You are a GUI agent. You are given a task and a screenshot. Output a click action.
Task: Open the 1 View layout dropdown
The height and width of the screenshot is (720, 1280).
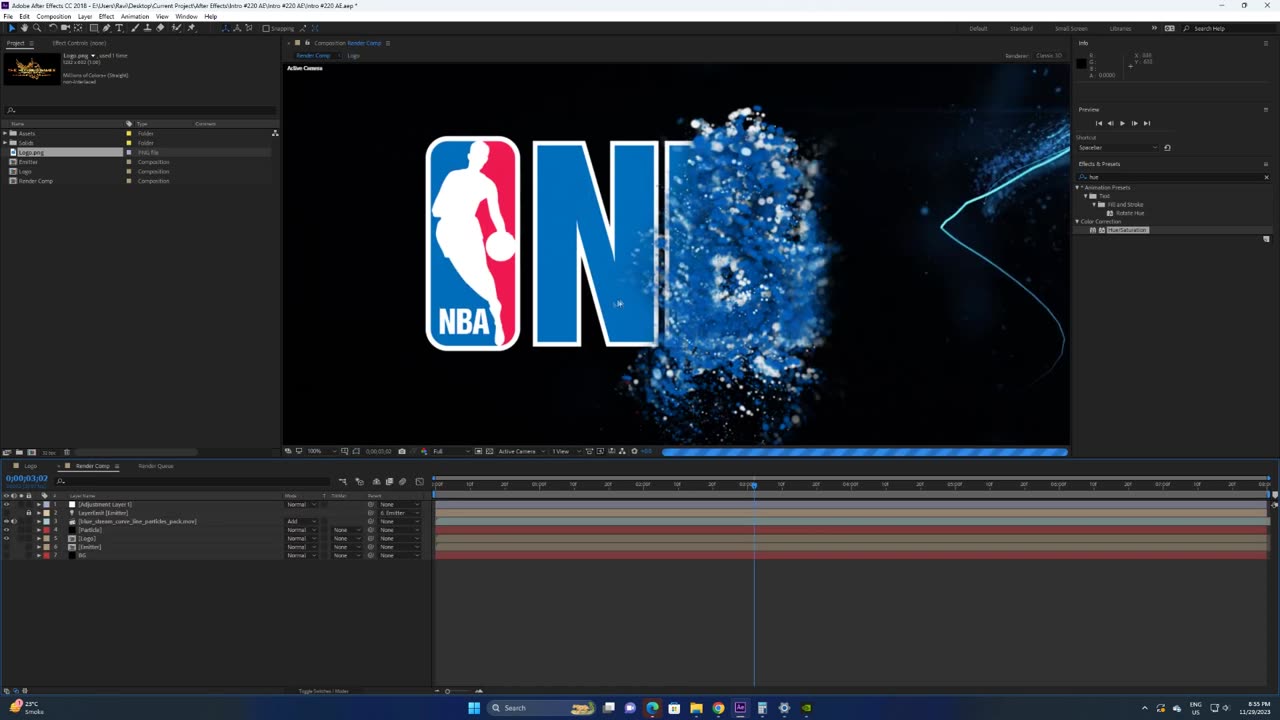point(565,451)
